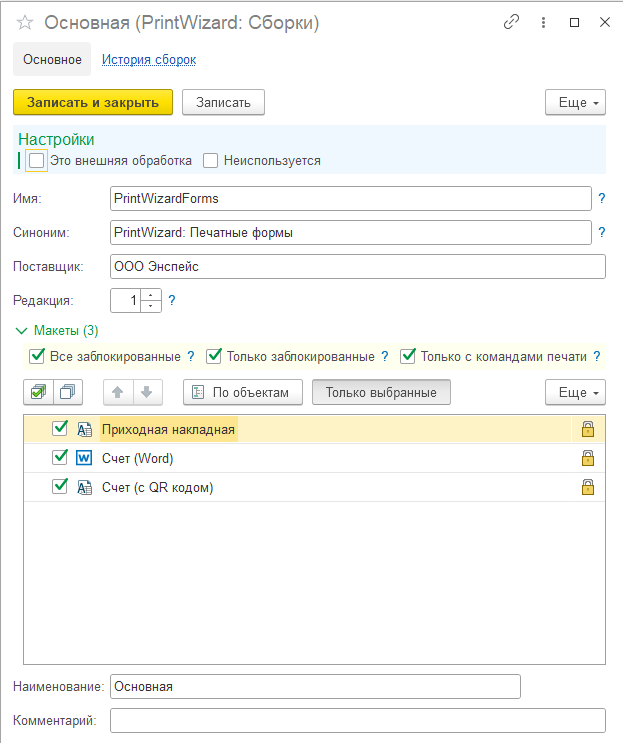The width and height of the screenshot is (623, 743).
Task: Move selected template down with arrow
Action: click(x=147, y=392)
